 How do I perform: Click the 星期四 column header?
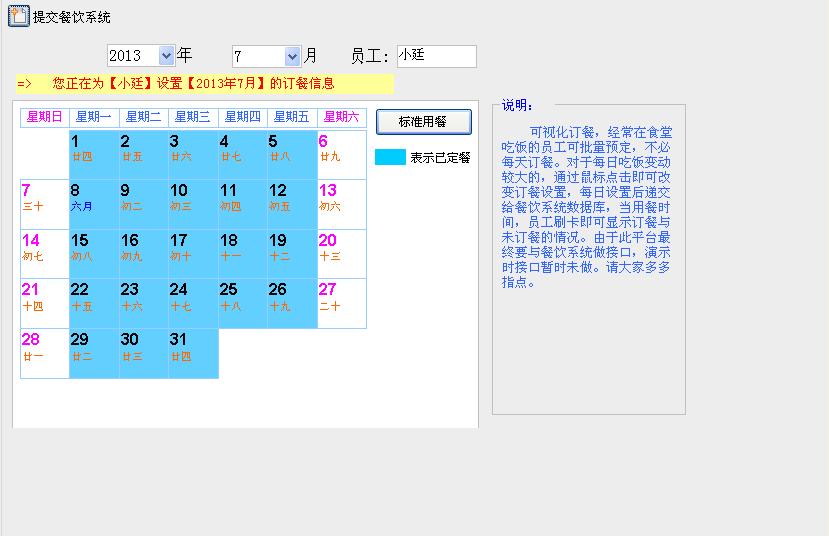click(243, 117)
